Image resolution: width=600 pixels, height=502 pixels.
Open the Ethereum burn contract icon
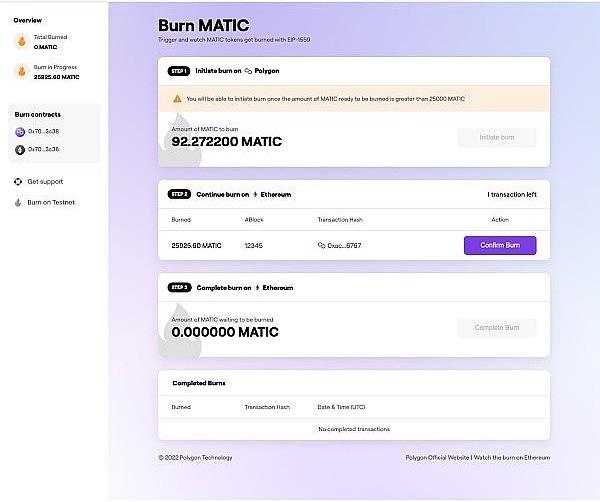[21, 149]
